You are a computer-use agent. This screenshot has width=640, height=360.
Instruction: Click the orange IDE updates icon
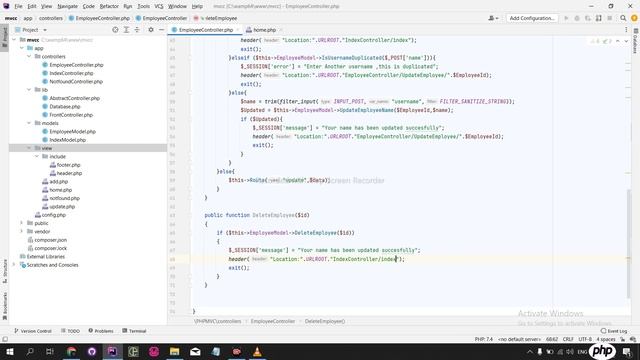[x=634, y=18]
